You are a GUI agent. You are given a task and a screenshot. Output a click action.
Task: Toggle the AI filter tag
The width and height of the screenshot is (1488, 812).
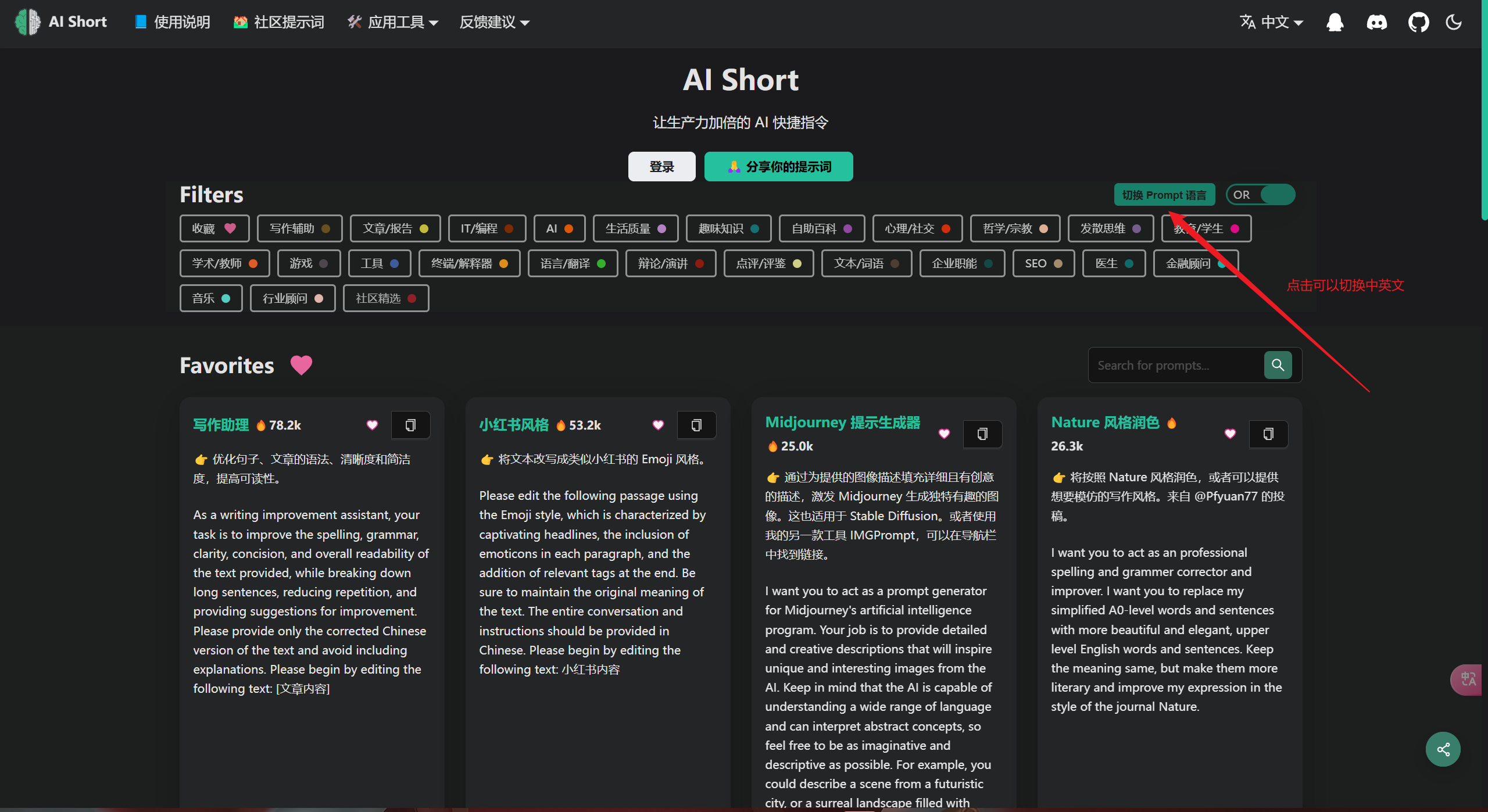click(x=559, y=228)
